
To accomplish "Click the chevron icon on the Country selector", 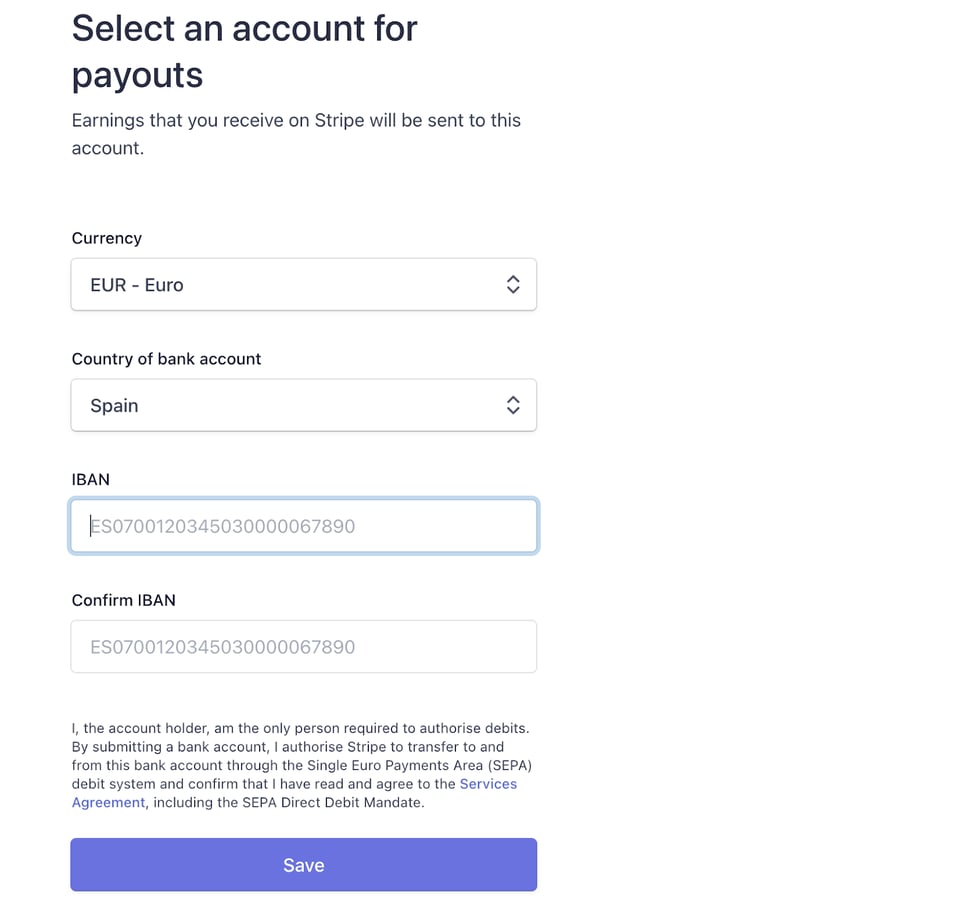I will pyautogui.click(x=513, y=405).
